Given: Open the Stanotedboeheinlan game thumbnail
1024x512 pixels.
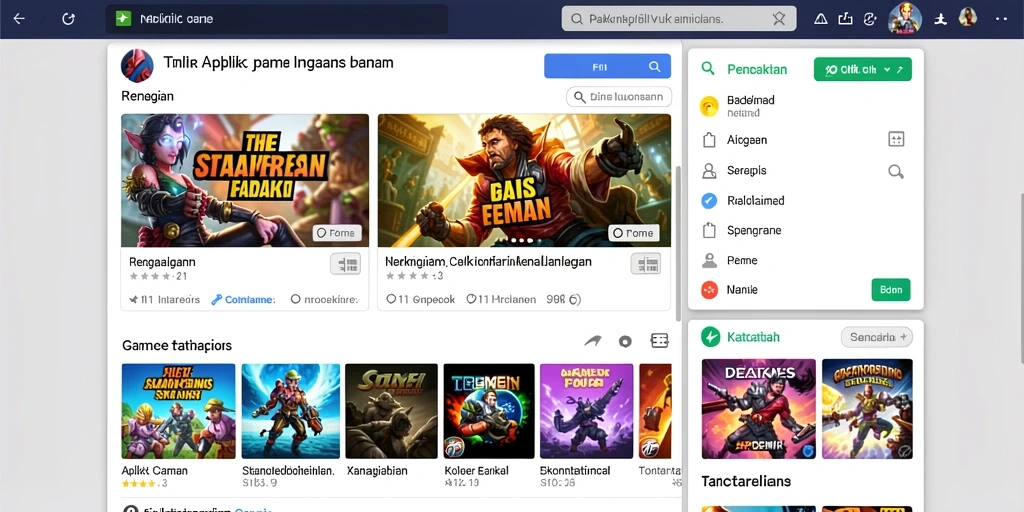Looking at the screenshot, I should (291, 411).
